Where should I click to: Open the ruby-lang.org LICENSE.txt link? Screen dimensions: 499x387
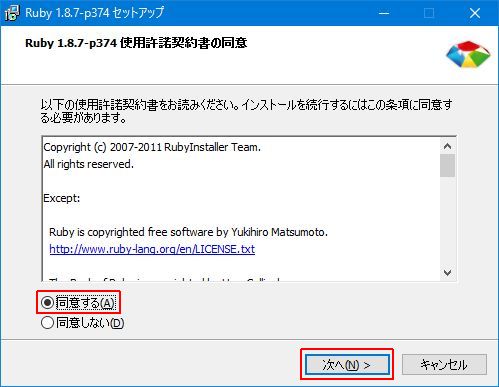pos(152,249)
